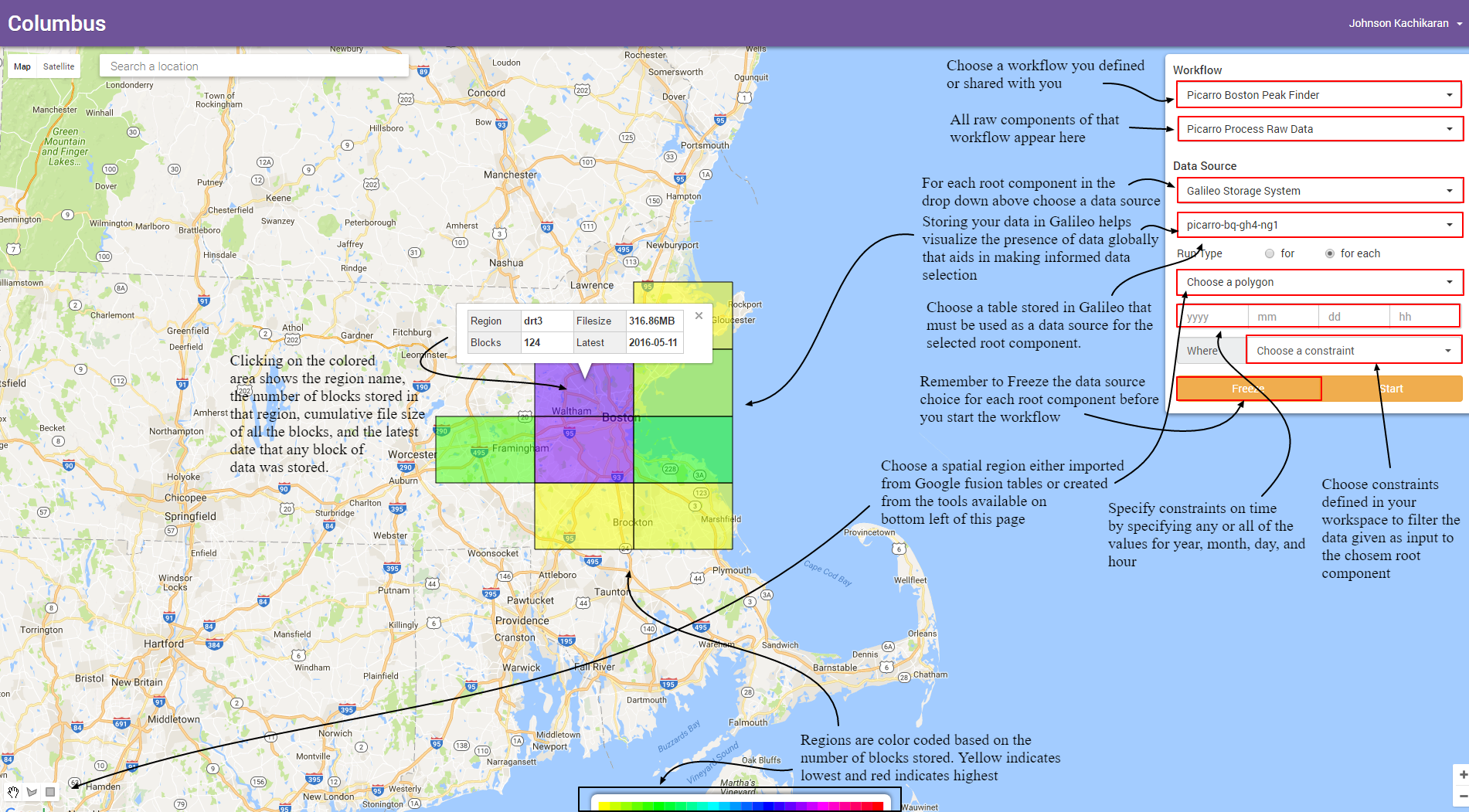This screenshot has height=812, width=1469.
Task: Click the Search a location field
Action: point(254,66)
